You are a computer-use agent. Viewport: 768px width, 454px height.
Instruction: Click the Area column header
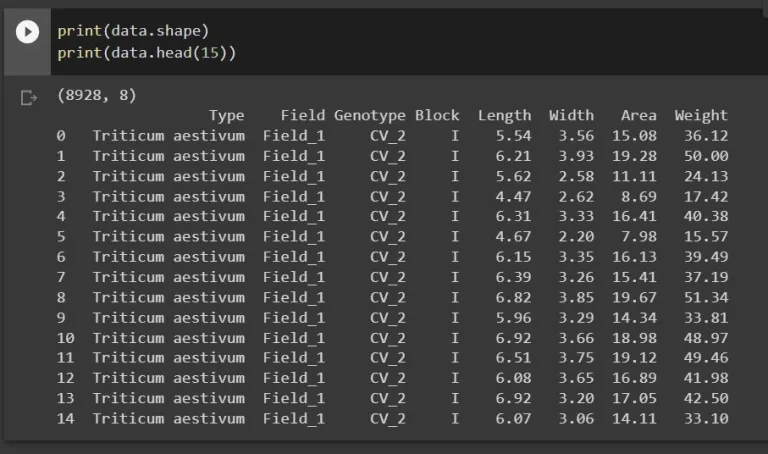tap(639, 116)
